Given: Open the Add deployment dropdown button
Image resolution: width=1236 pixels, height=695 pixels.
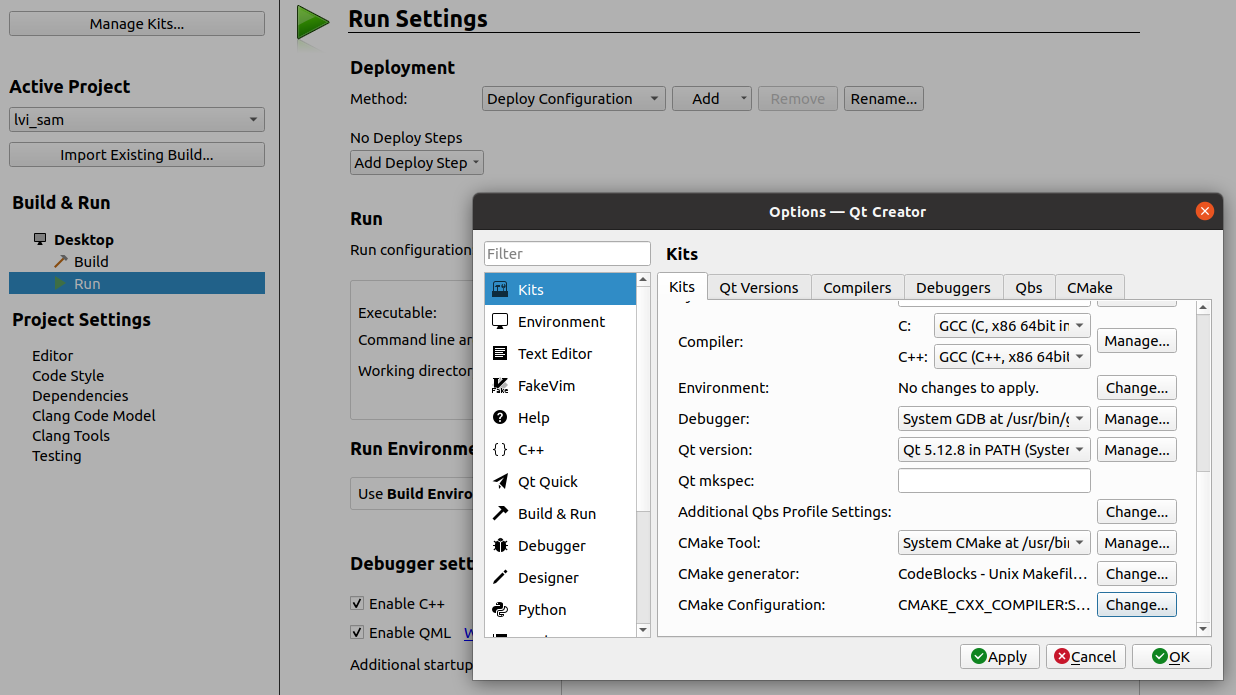Looking at the screenshot, I should click(712, 99).
